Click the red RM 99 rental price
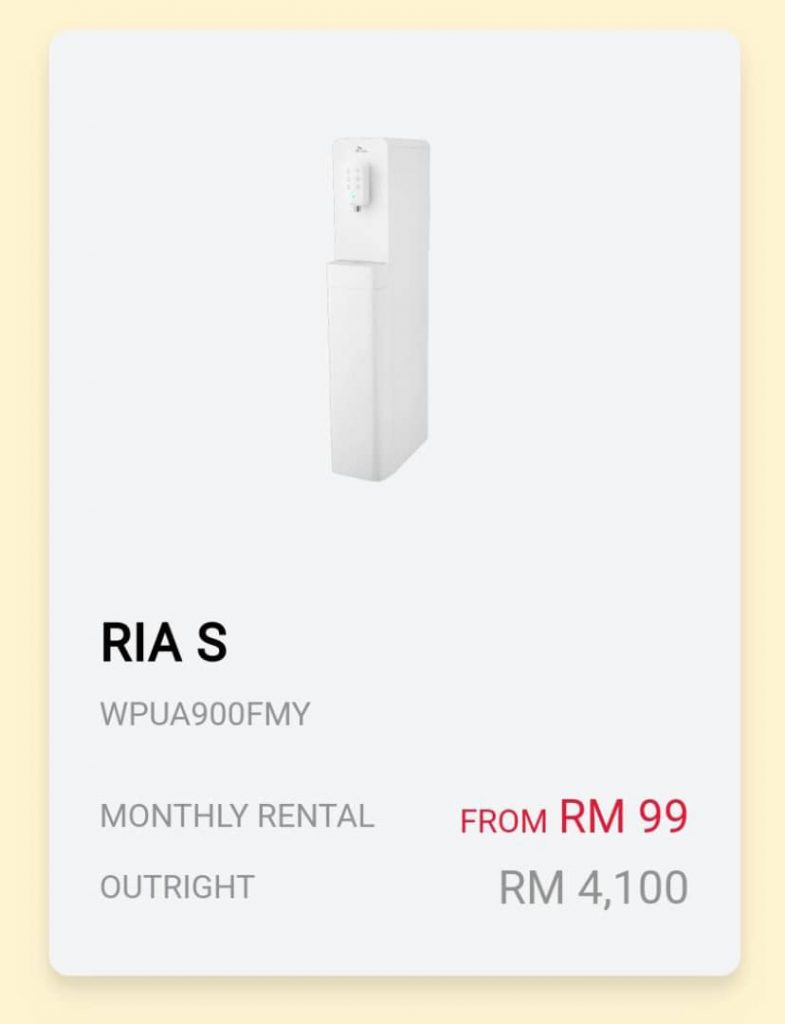 [x=624, y=816]
